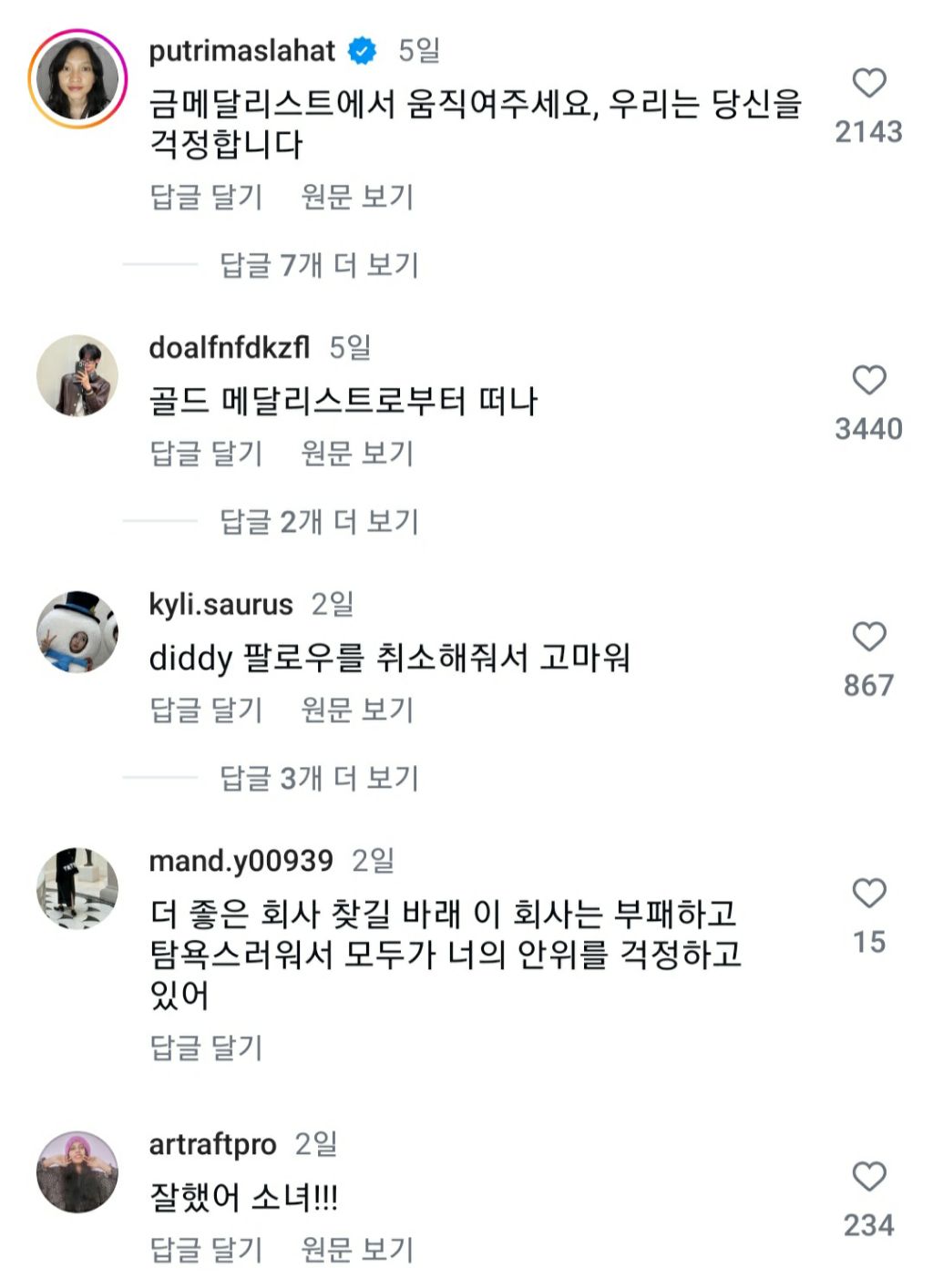Screen dimensions: 933x1288
Task: View original text of putrimaslahat's comment
Action: (357, 197)
